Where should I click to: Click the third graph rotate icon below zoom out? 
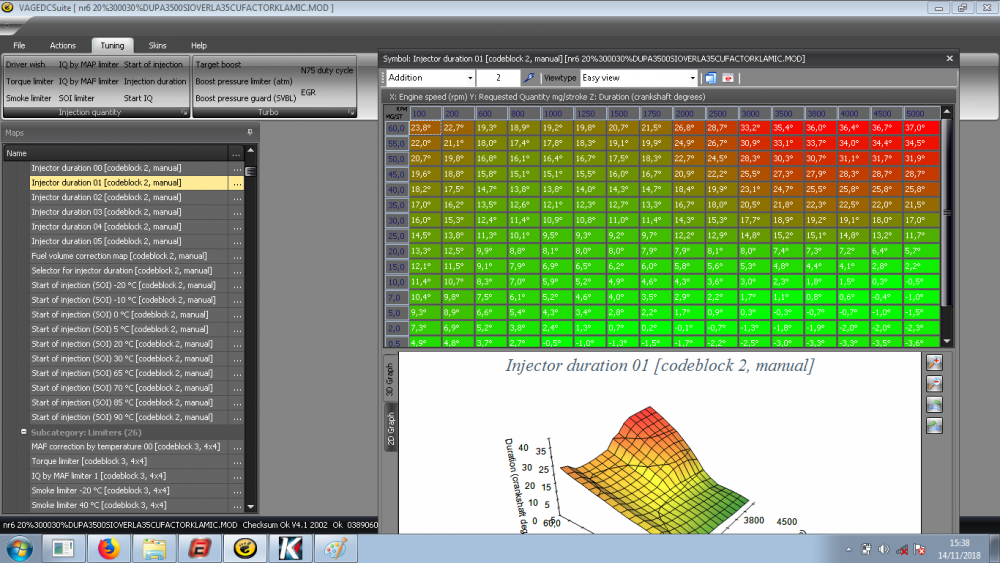coord(934,405)
